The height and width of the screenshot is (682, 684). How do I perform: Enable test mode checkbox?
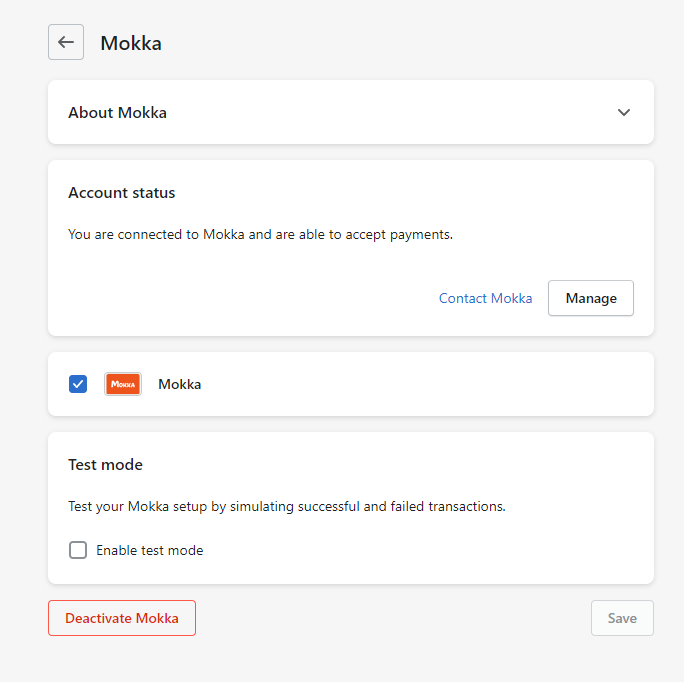[78, 550]
